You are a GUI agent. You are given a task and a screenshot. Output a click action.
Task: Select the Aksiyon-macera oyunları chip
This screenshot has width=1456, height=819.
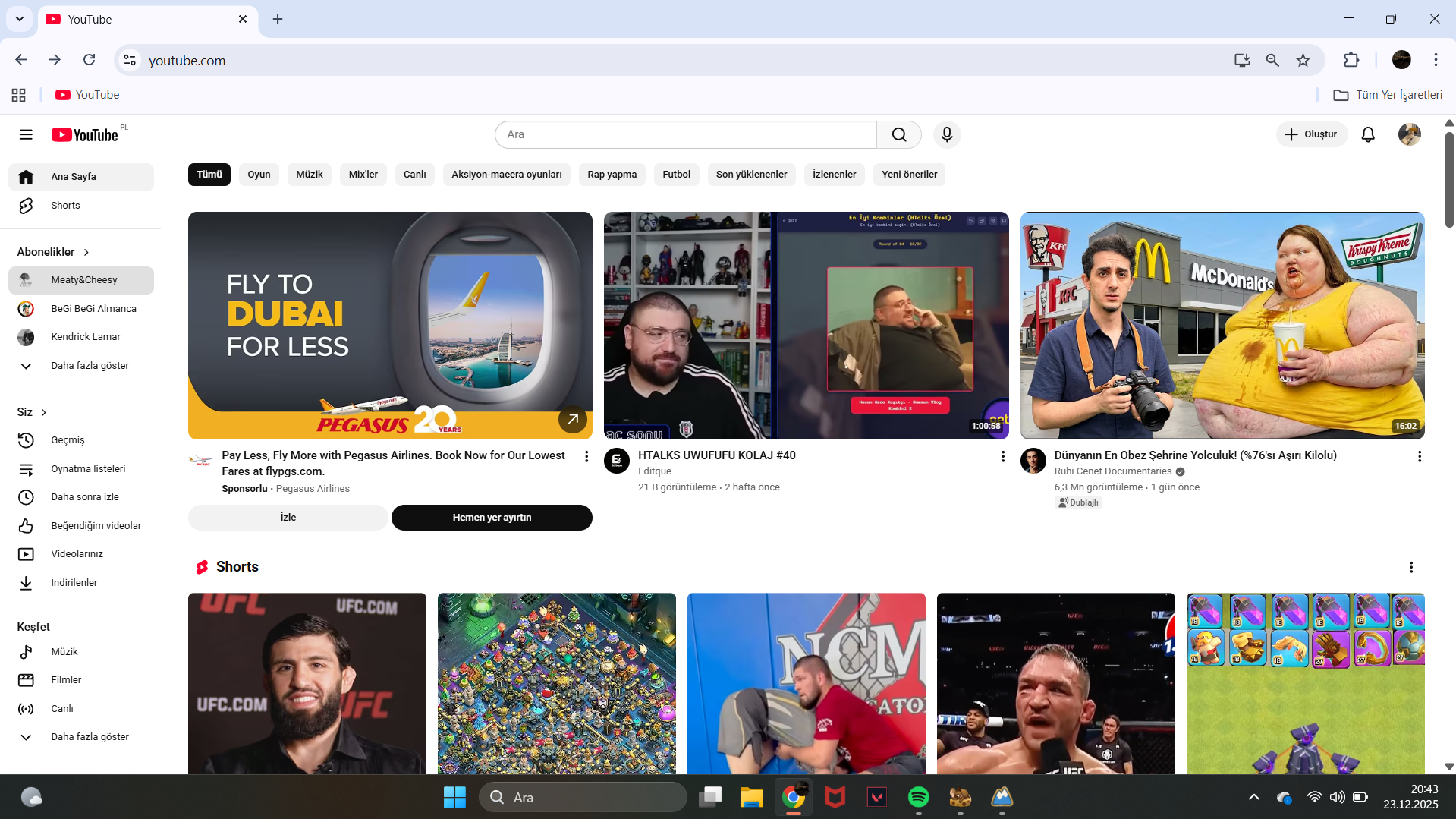point(507,175)
